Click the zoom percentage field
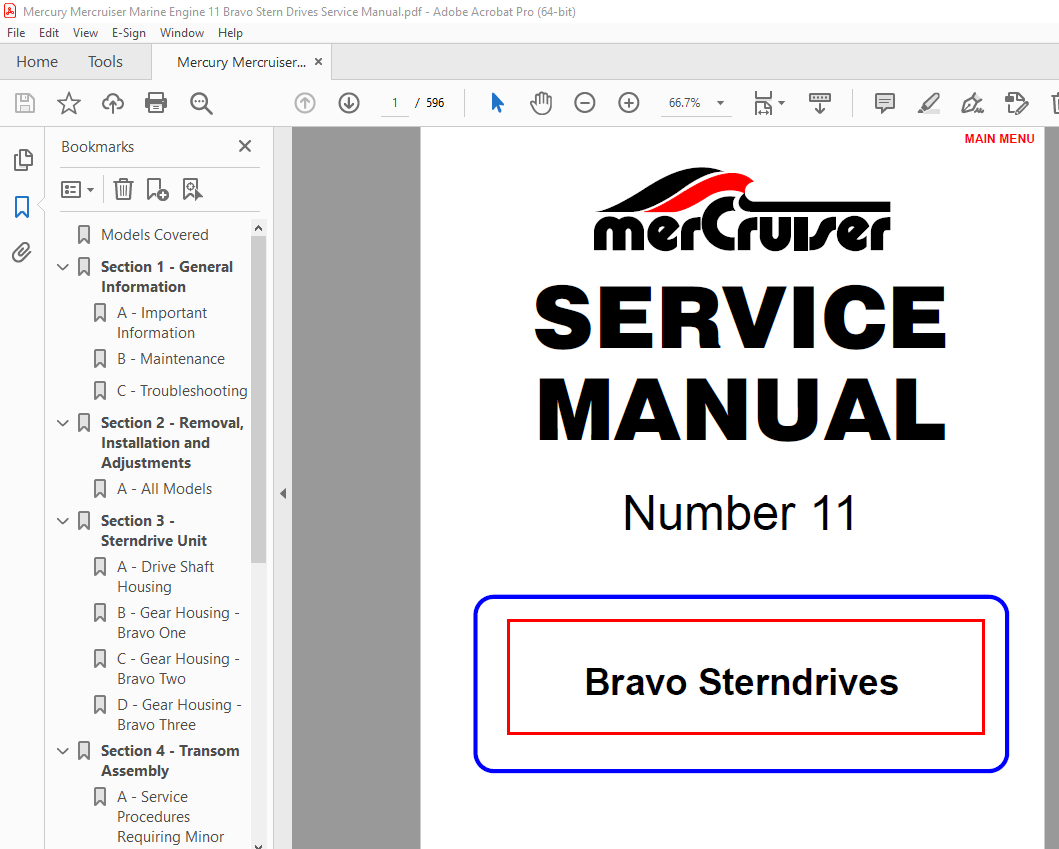The image size is (1059, 849). click(x=684, y=103)
